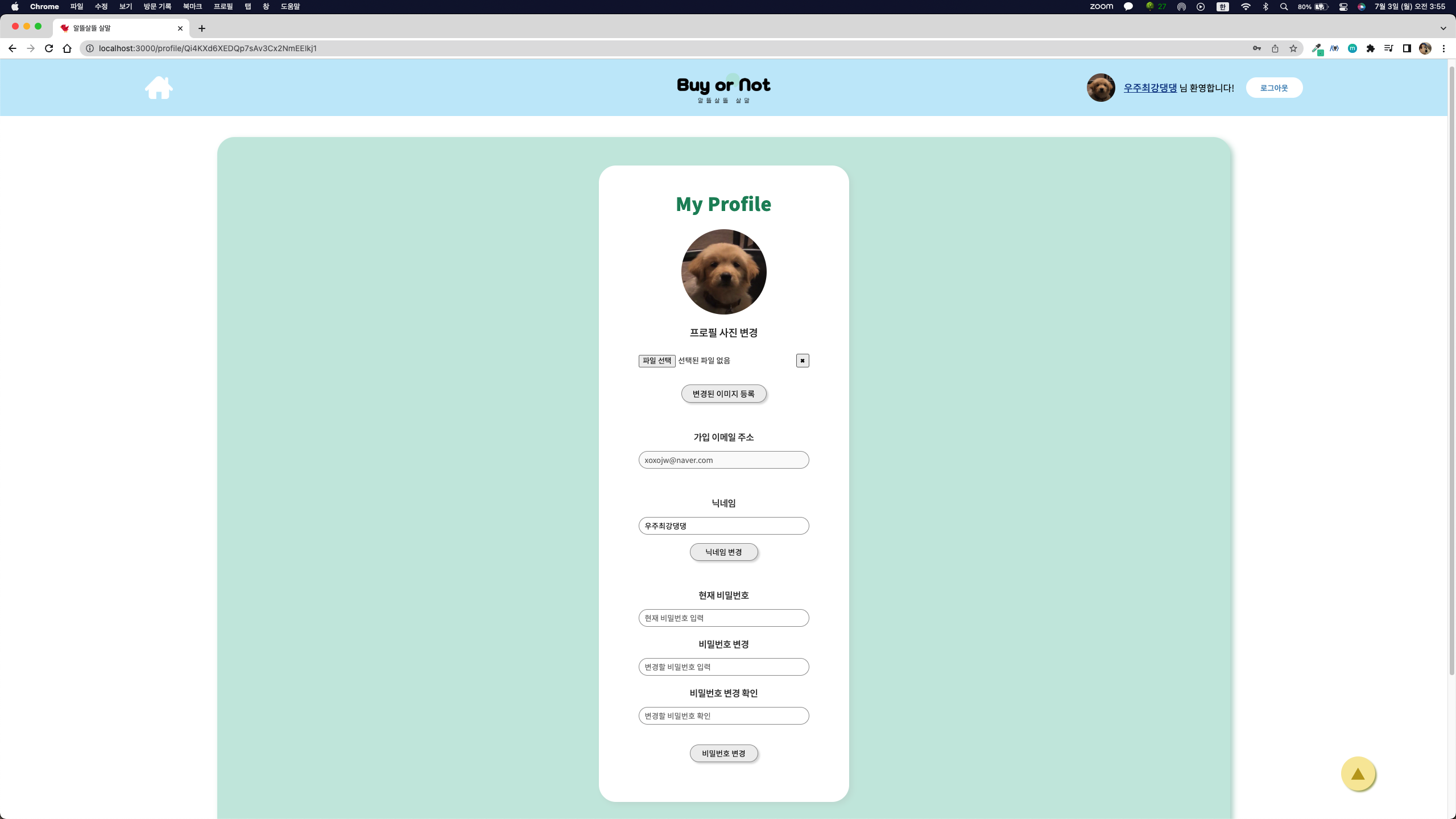Click the home icon in the Buy or Not header
This screenshot has width=1456, height=819.
pos(159,87)
